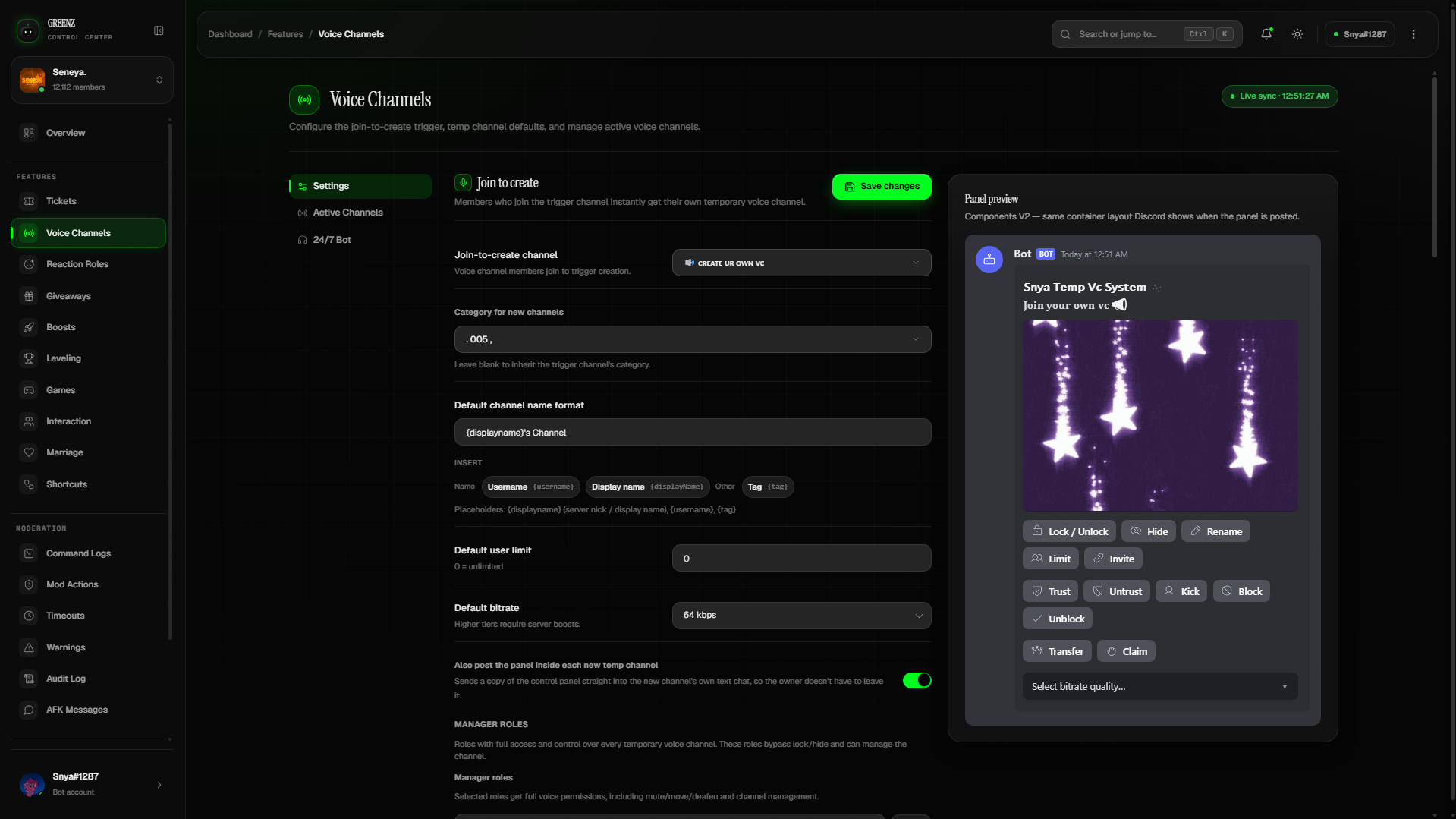
Task: Click Transfer panel button
Action: (1057, 651)
